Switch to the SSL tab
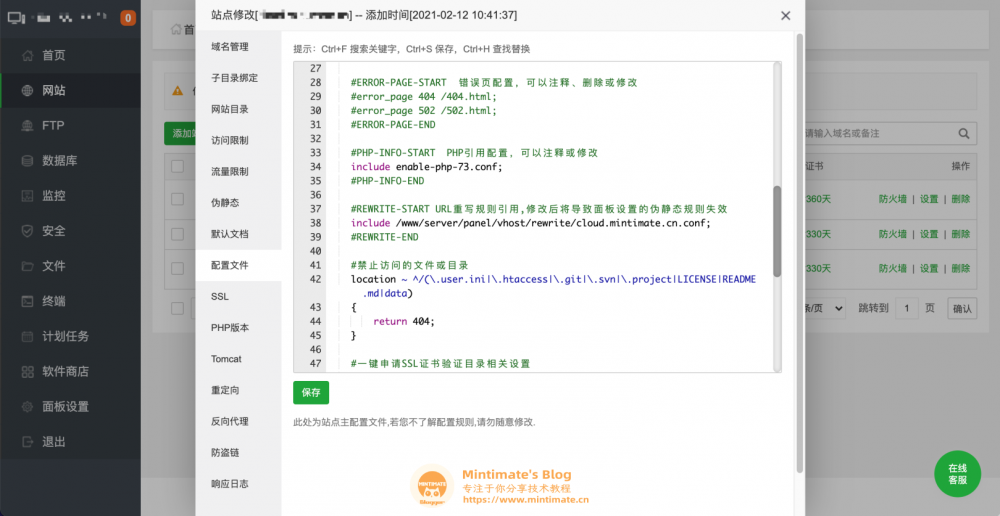 click(x=220, y=297)
